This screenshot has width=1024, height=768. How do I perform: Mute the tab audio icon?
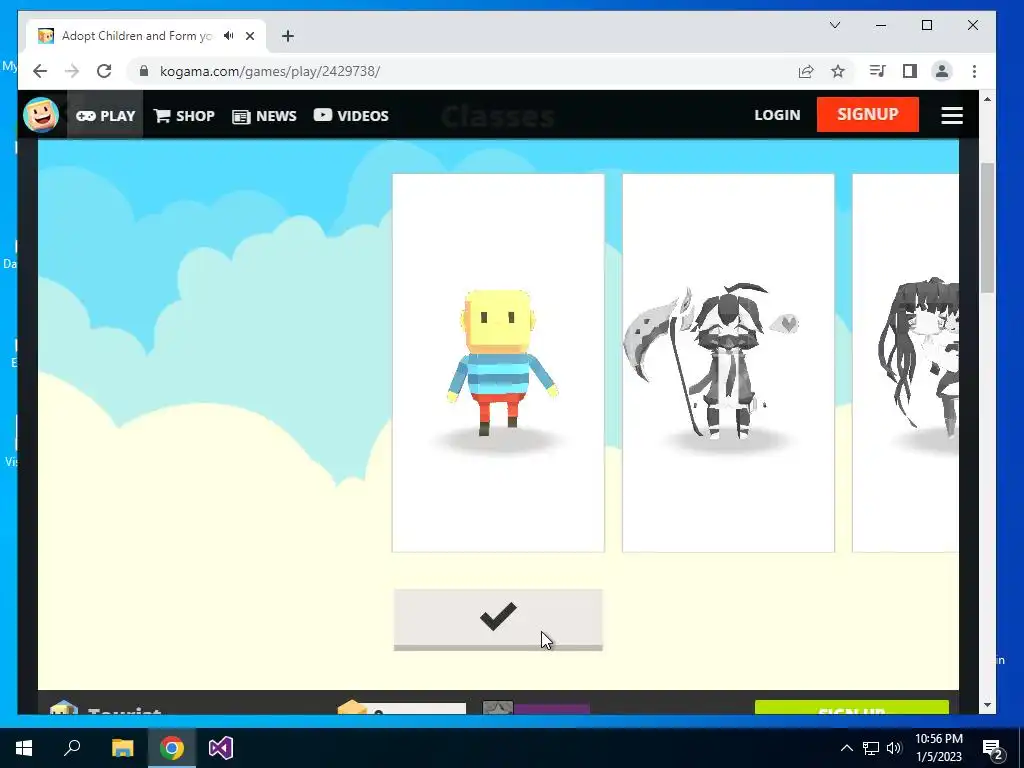point(229,36)
